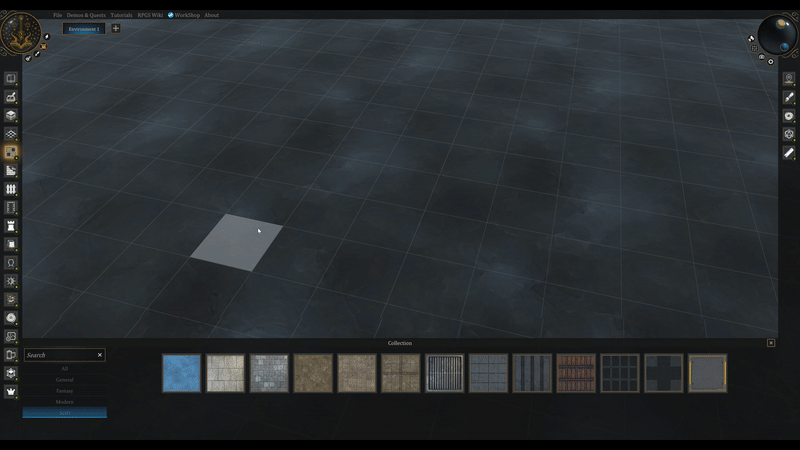Click the dropper icon near the logo
This screenshot has height=450, width=800.
[x=37, y=54]
